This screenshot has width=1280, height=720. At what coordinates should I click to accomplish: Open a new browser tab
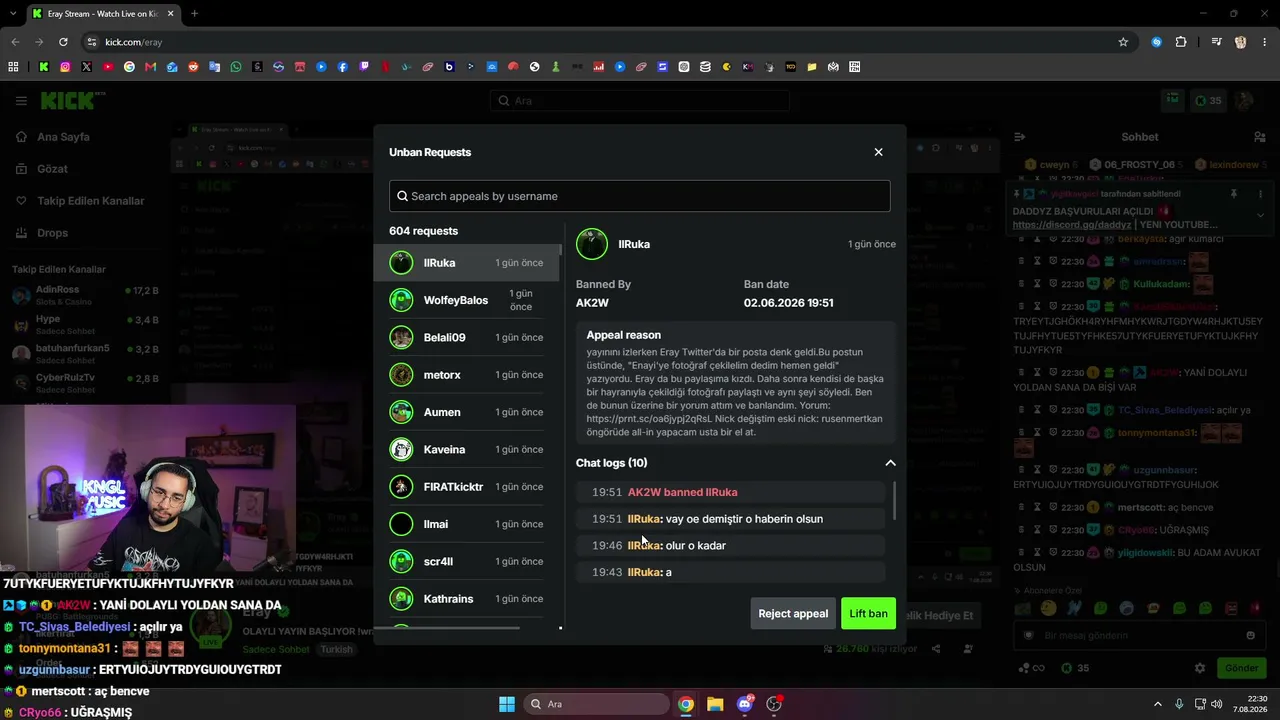[x=194, y=14]
